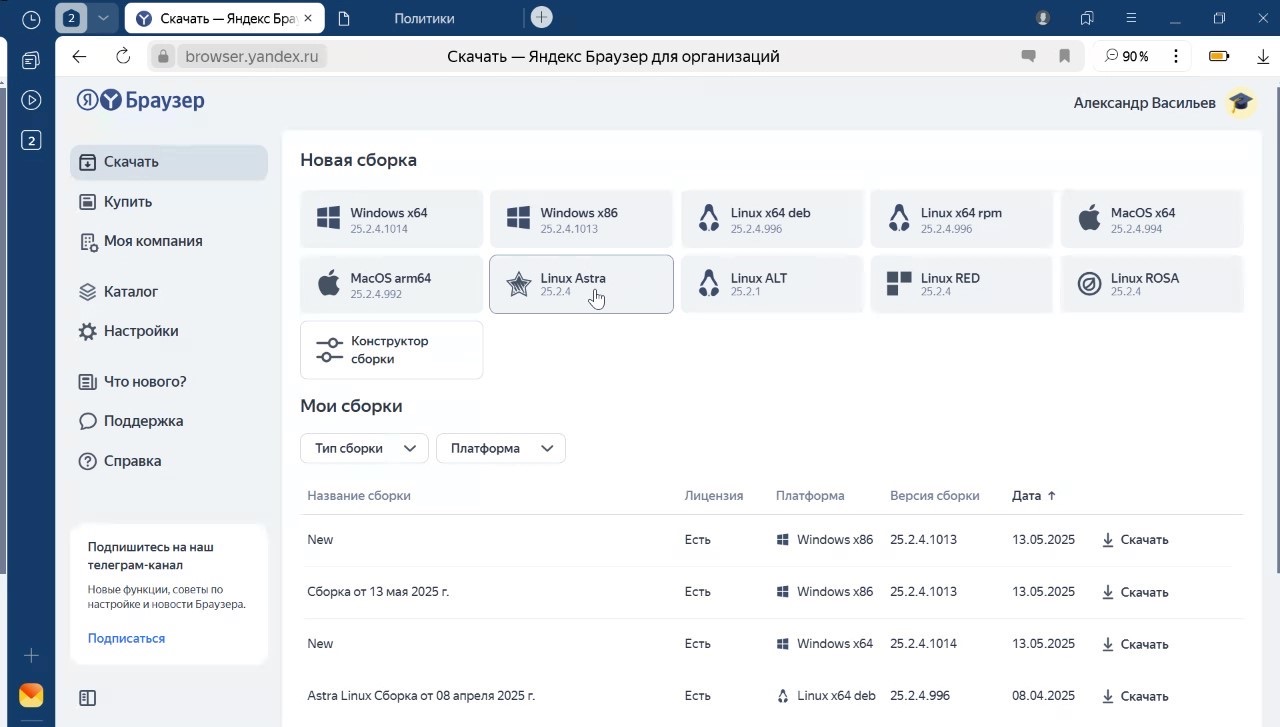The image size is (1280, 727).
Task: Click version 25.2.4.1014 in the builds table
Action: [923, 644]
